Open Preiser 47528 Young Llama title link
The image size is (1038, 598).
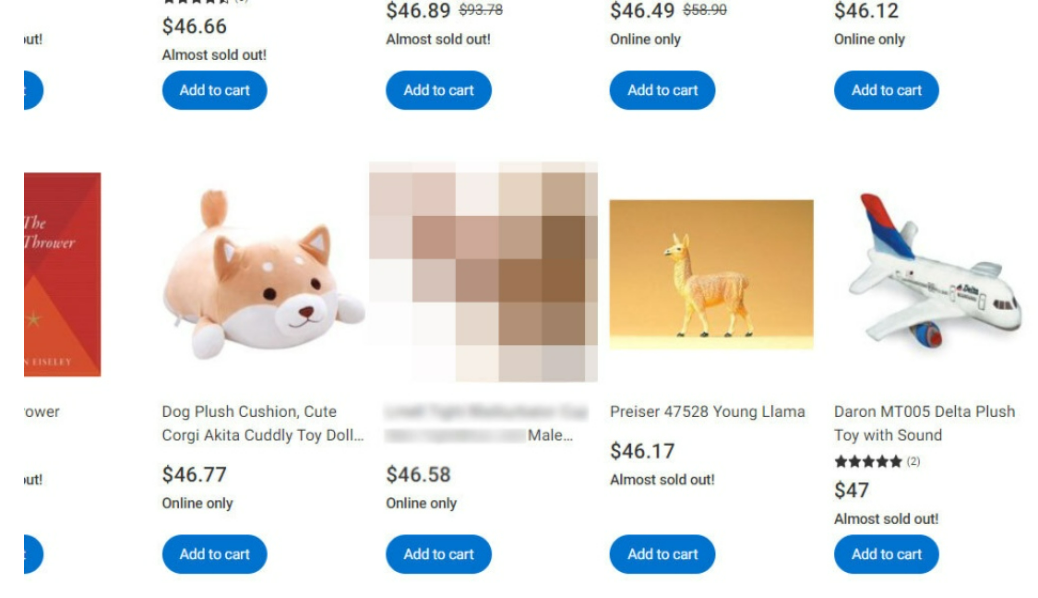[x=707, y=411]
